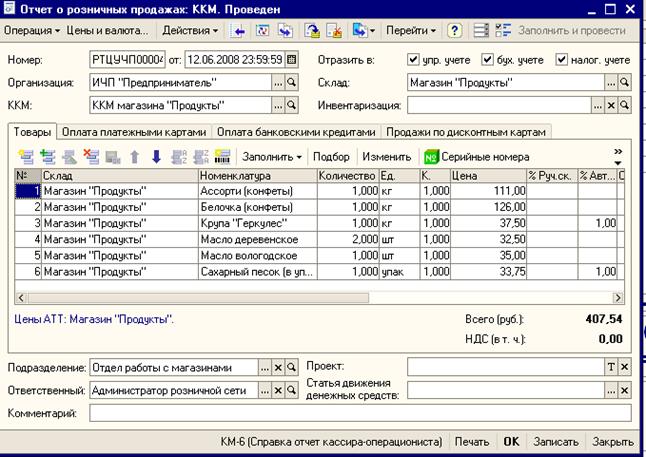Select Масло вологодское row cell
Image resolution: width=646 pixels, height=457 pixels.
[x=257, y=255]
